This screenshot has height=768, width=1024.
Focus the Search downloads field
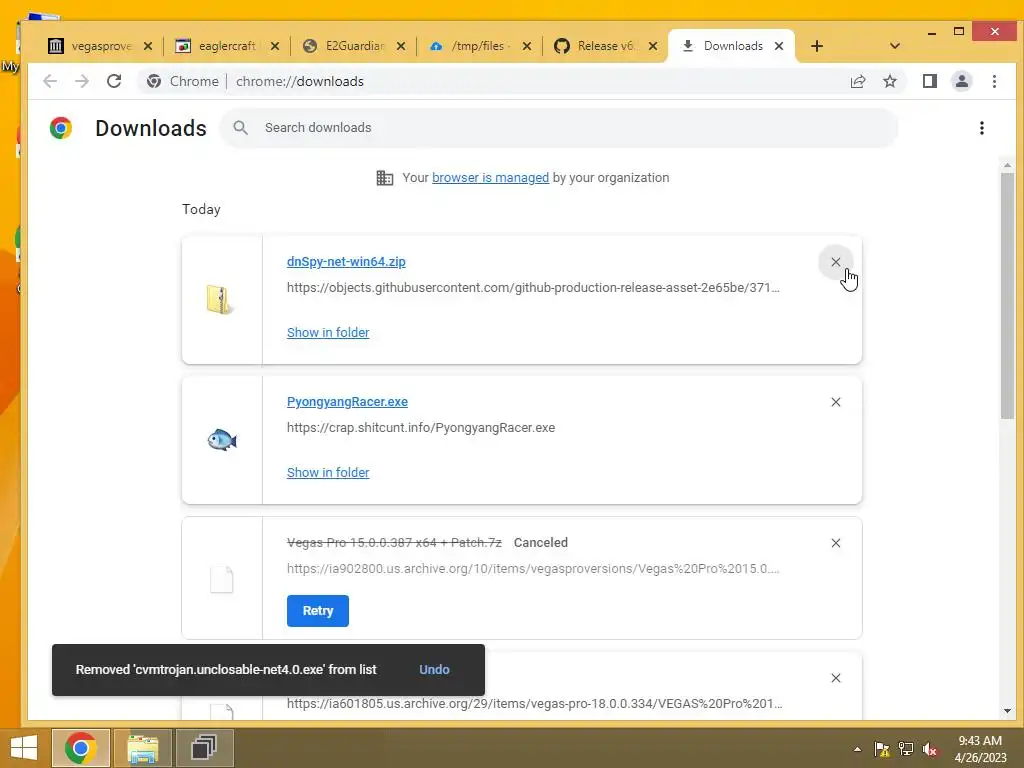(559, 128)
